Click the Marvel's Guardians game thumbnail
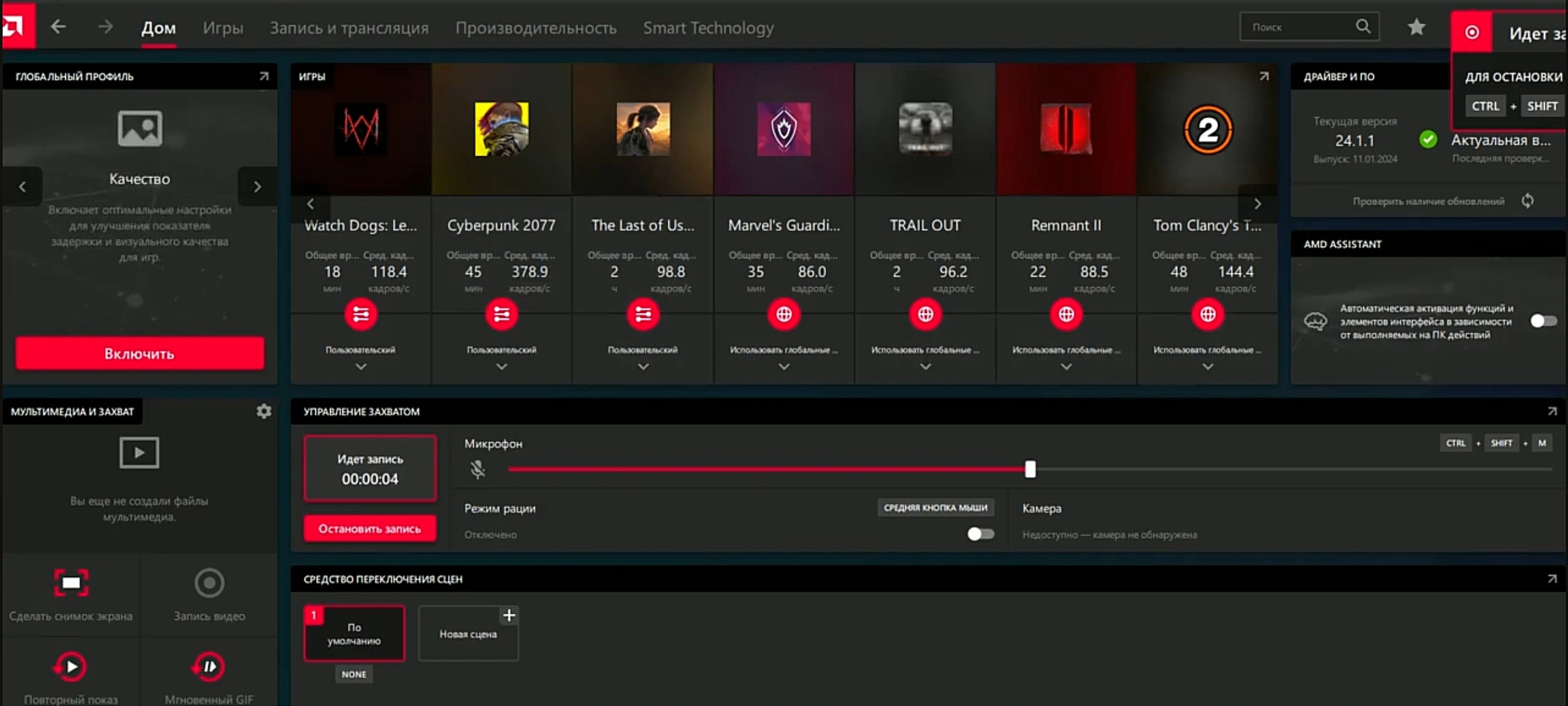The width and height of the screenshot is (1568, 706). coord(784,129)
